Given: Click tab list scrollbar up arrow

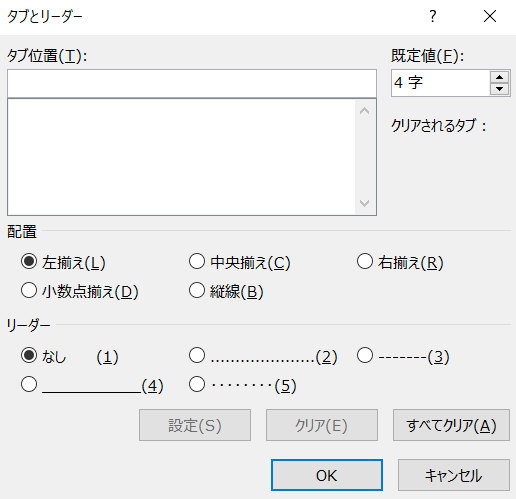Looking at the screenshot, I should pos(365,111).
